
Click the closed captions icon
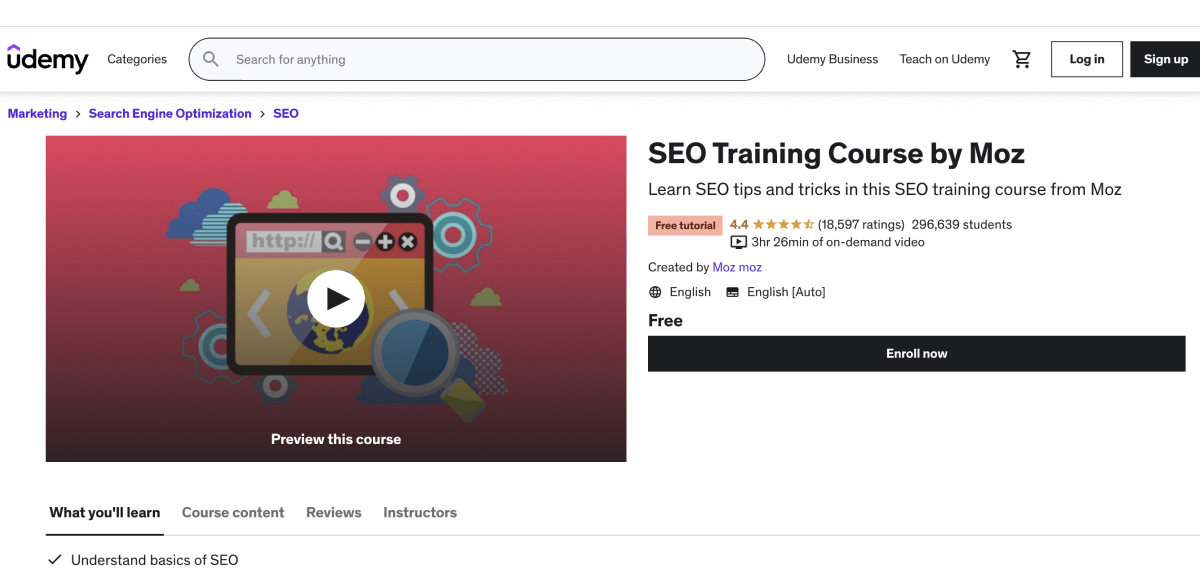click(x=732, y=292)
